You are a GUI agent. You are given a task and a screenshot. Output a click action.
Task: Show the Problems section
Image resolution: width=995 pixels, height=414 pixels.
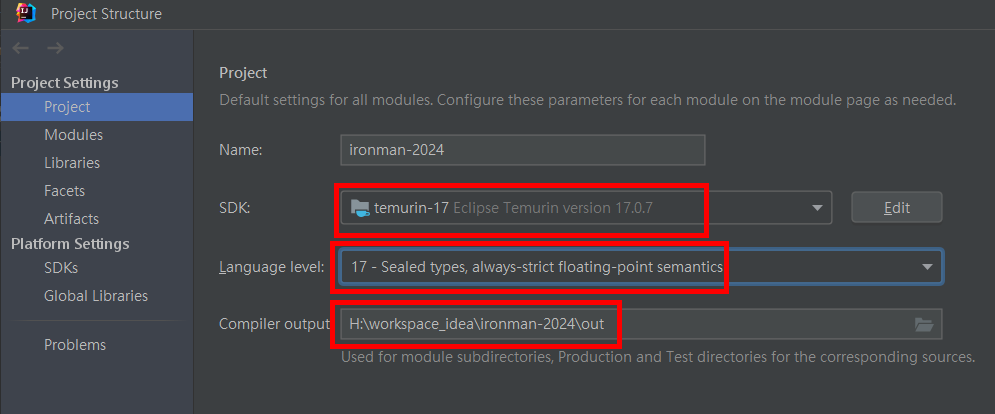75,345
